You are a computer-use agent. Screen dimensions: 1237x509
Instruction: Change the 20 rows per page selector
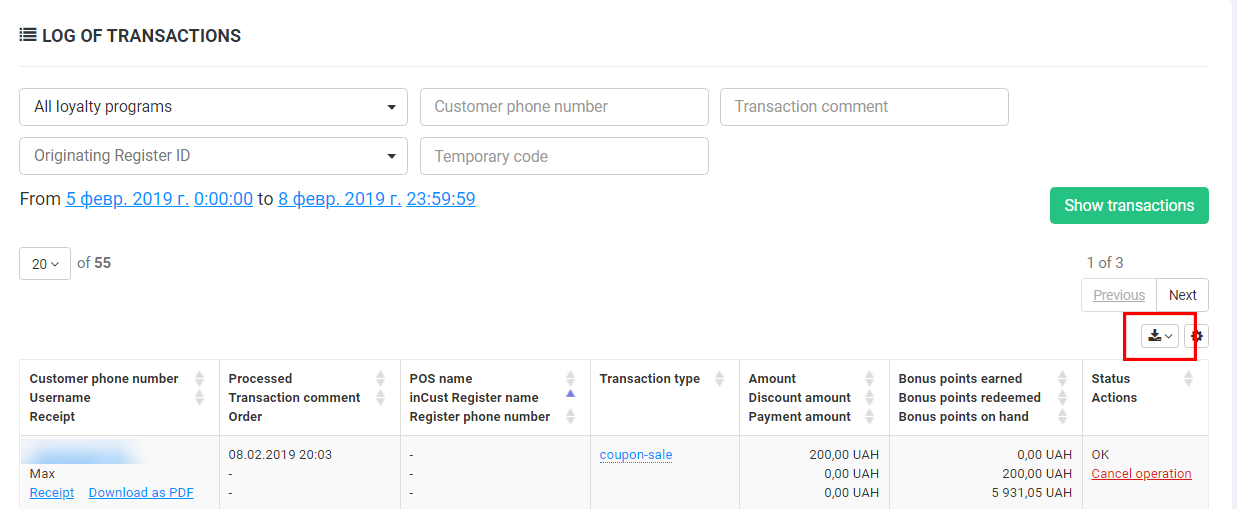(x=45, y=264)
